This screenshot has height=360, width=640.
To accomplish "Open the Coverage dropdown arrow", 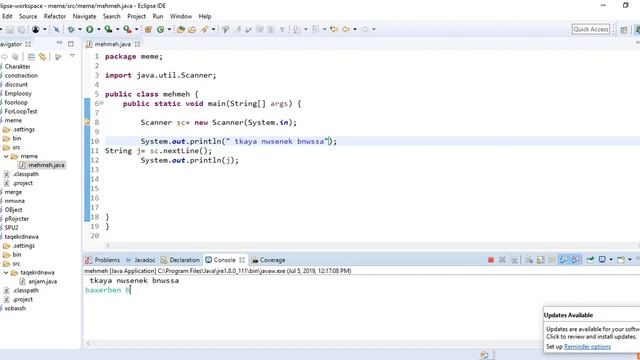I will (x=117, y=29).
